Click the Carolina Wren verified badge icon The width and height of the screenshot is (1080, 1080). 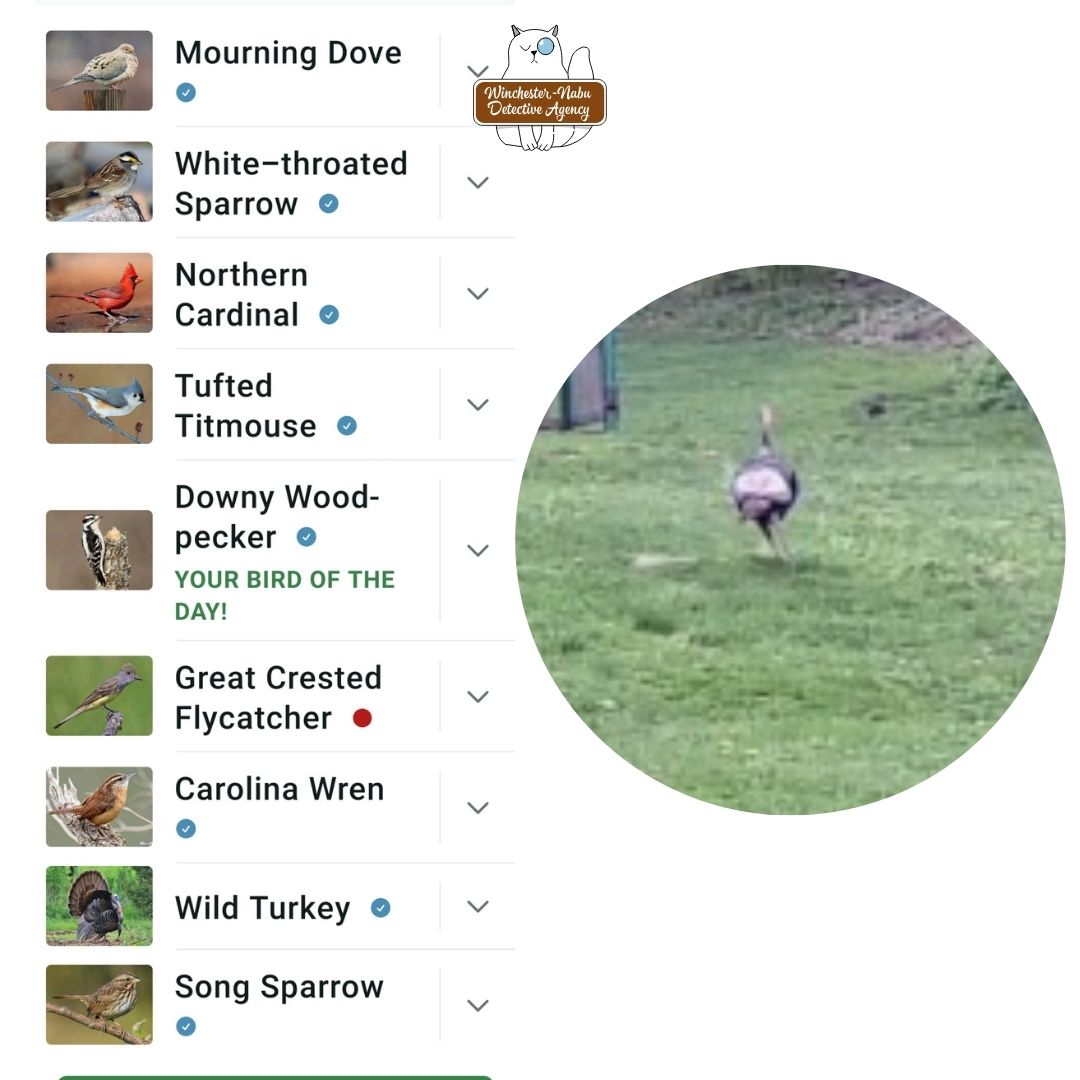pyautogui.click(x=186, y=829)
